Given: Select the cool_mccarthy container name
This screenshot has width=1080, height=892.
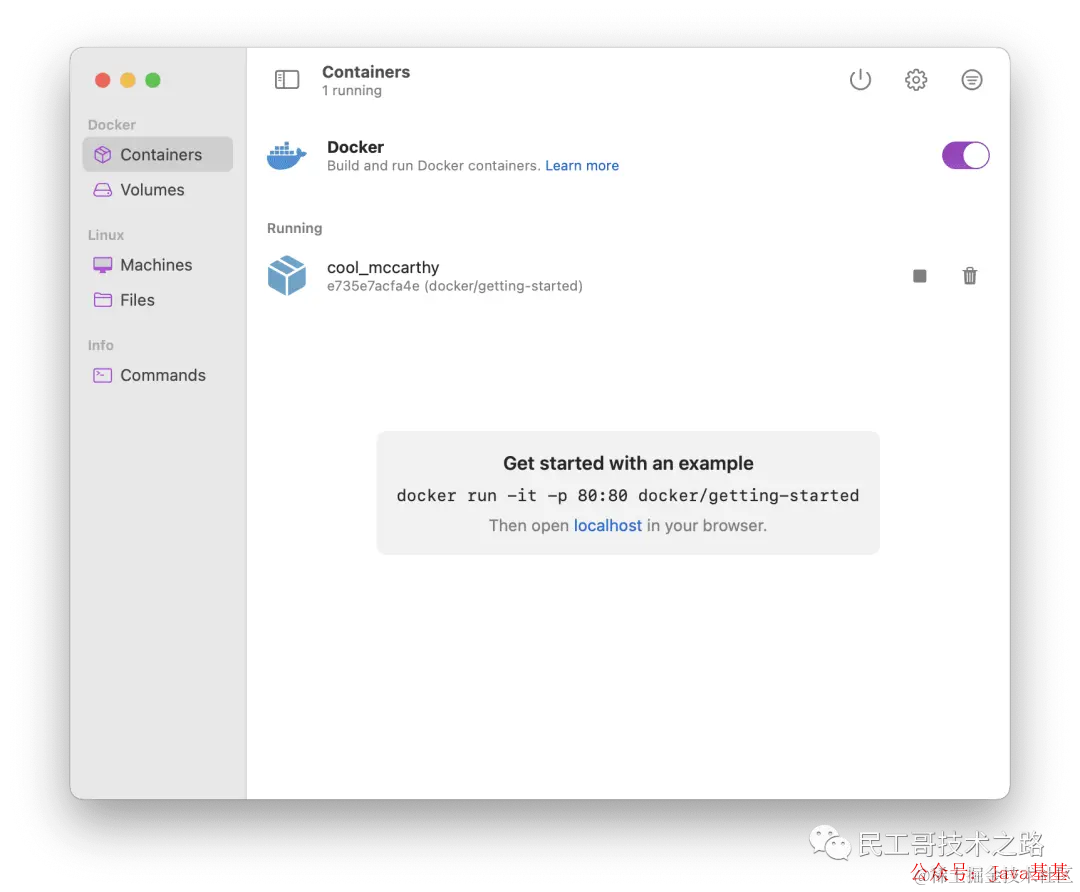Looking at the screenshot, I should (x=383, y=267).
